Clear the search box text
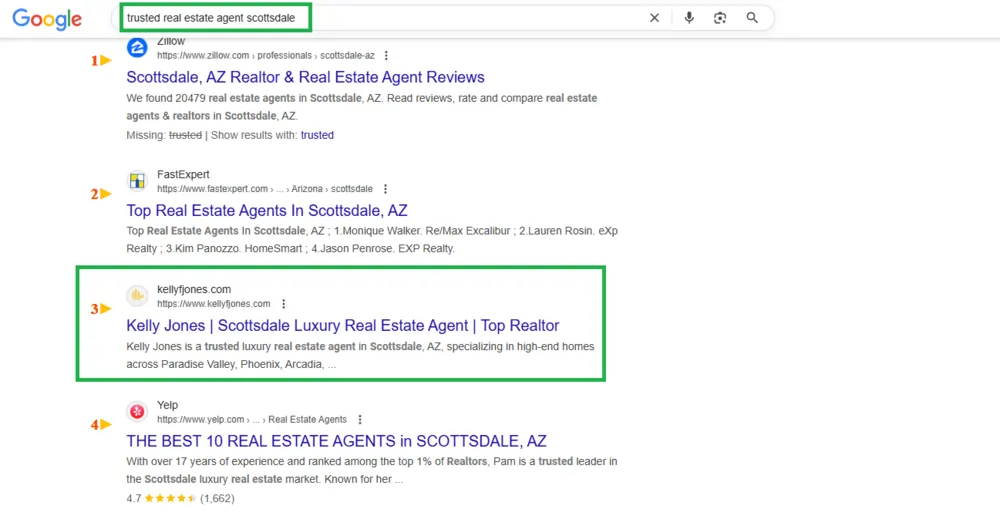Viewport: 1000px width, 516px height. coord(655,18)
